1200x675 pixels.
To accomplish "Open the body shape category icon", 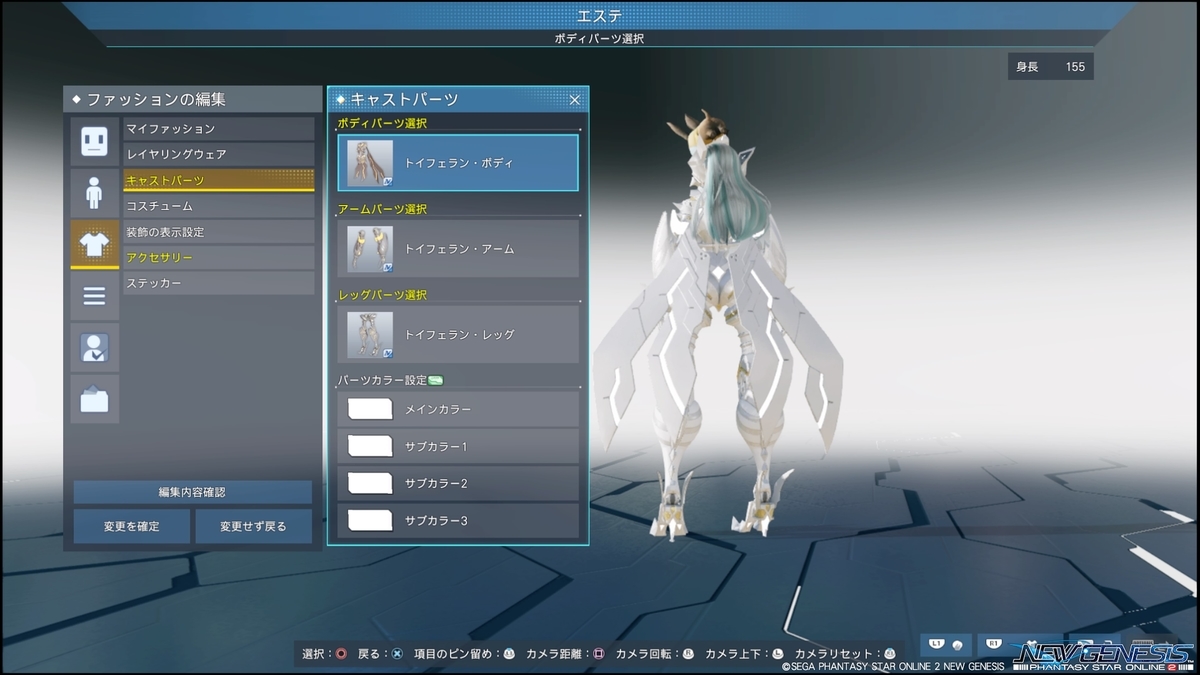I will click(94, 193).
